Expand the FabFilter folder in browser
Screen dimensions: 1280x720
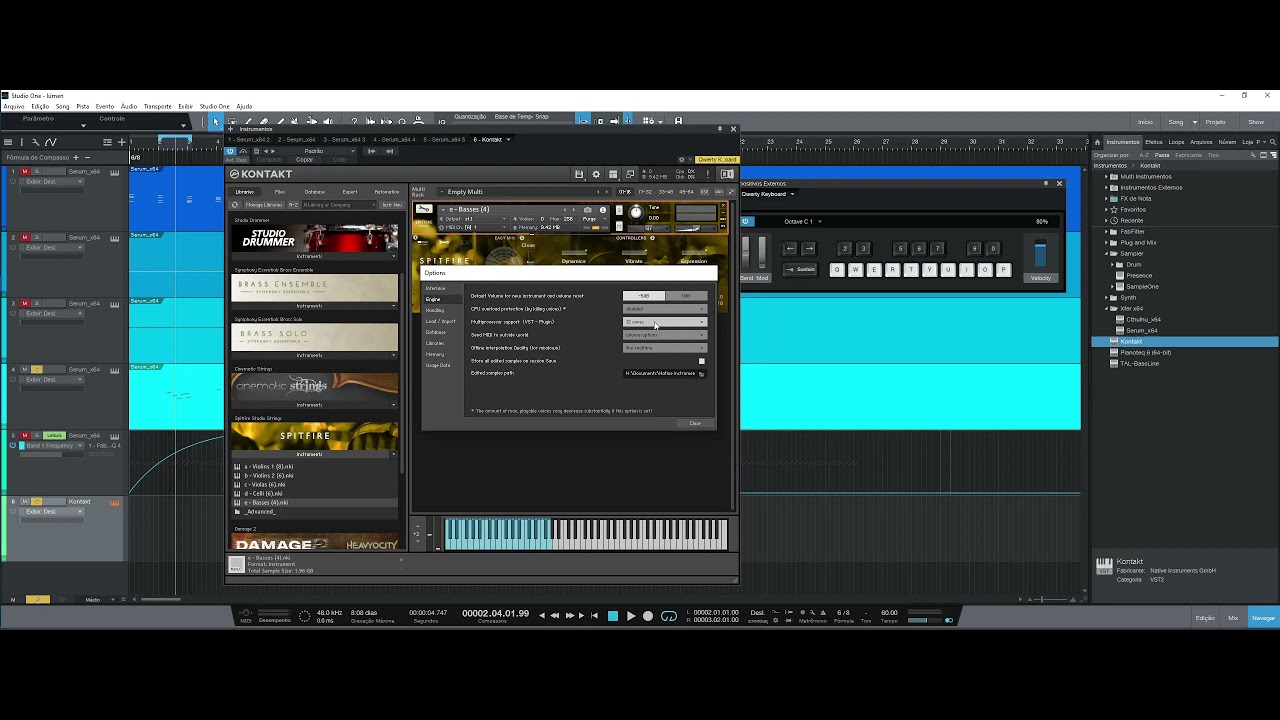tap(1106, 231)
